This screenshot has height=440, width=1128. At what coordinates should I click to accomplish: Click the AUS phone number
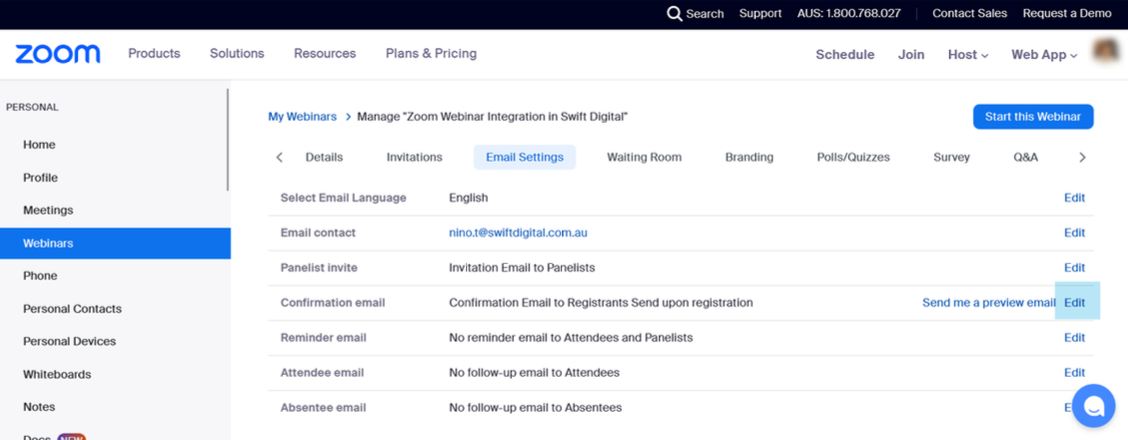point(849,14)
